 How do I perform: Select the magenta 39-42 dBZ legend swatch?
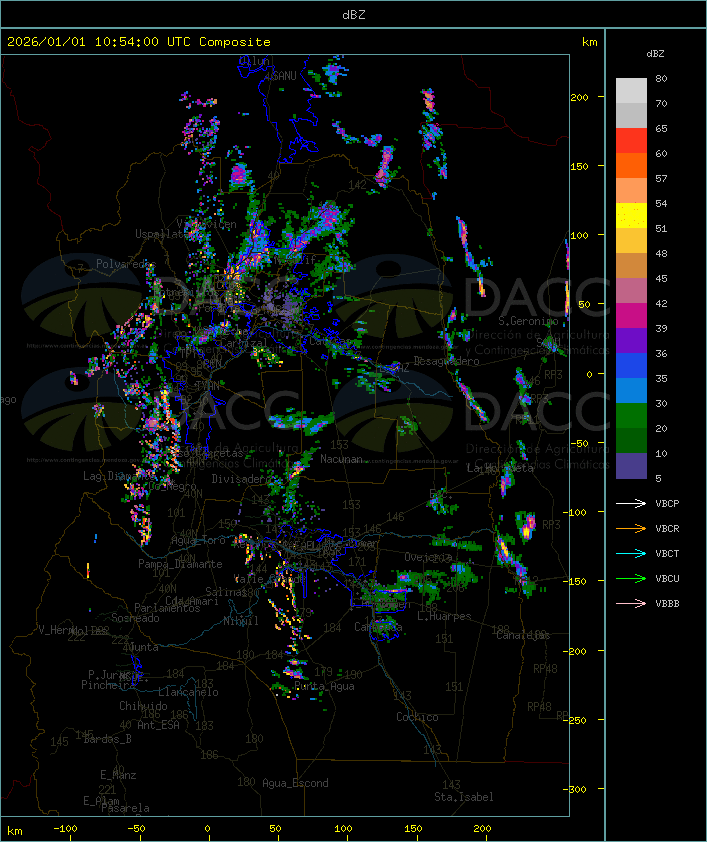coord(631,316)
